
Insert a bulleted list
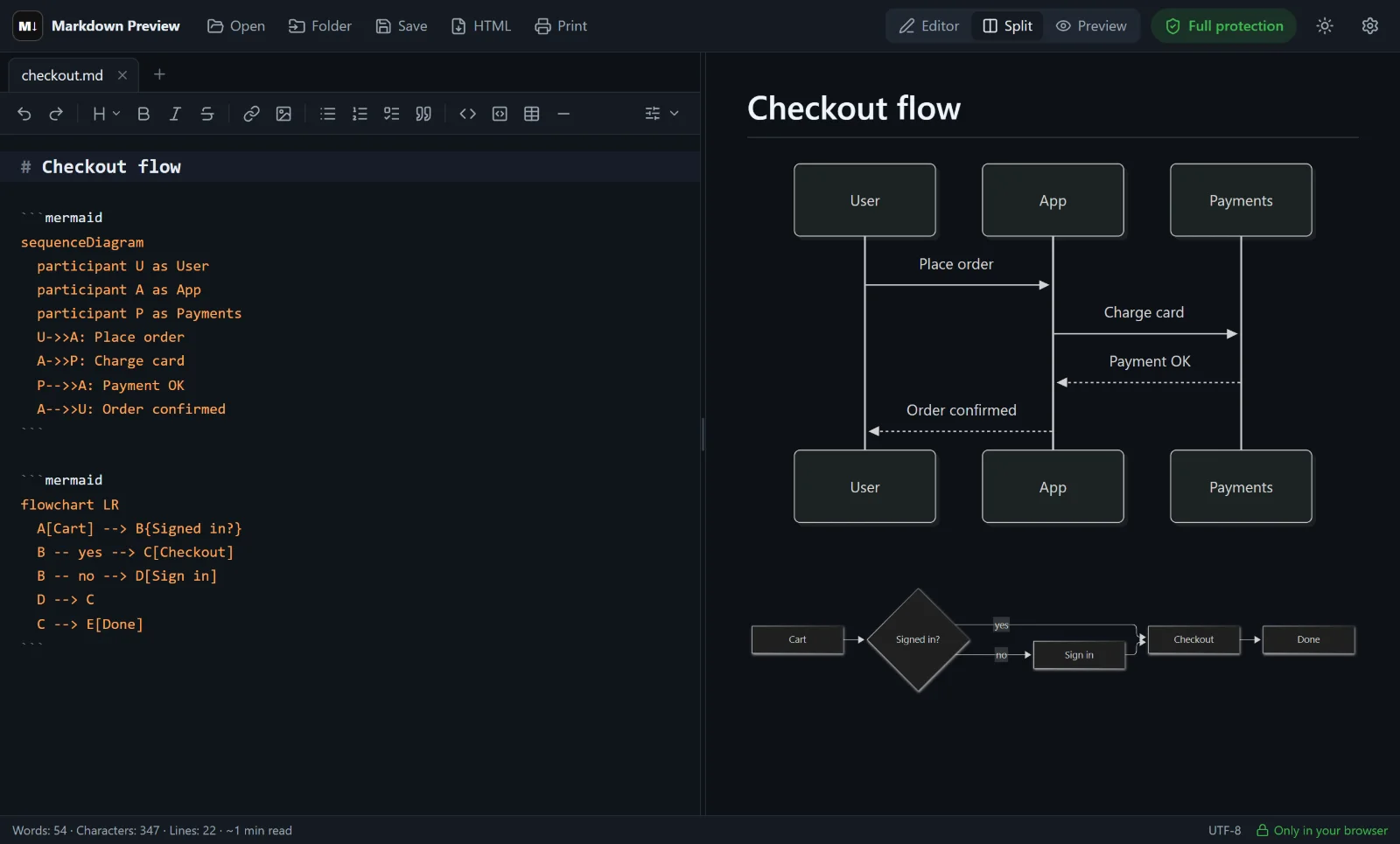[328, 114]
